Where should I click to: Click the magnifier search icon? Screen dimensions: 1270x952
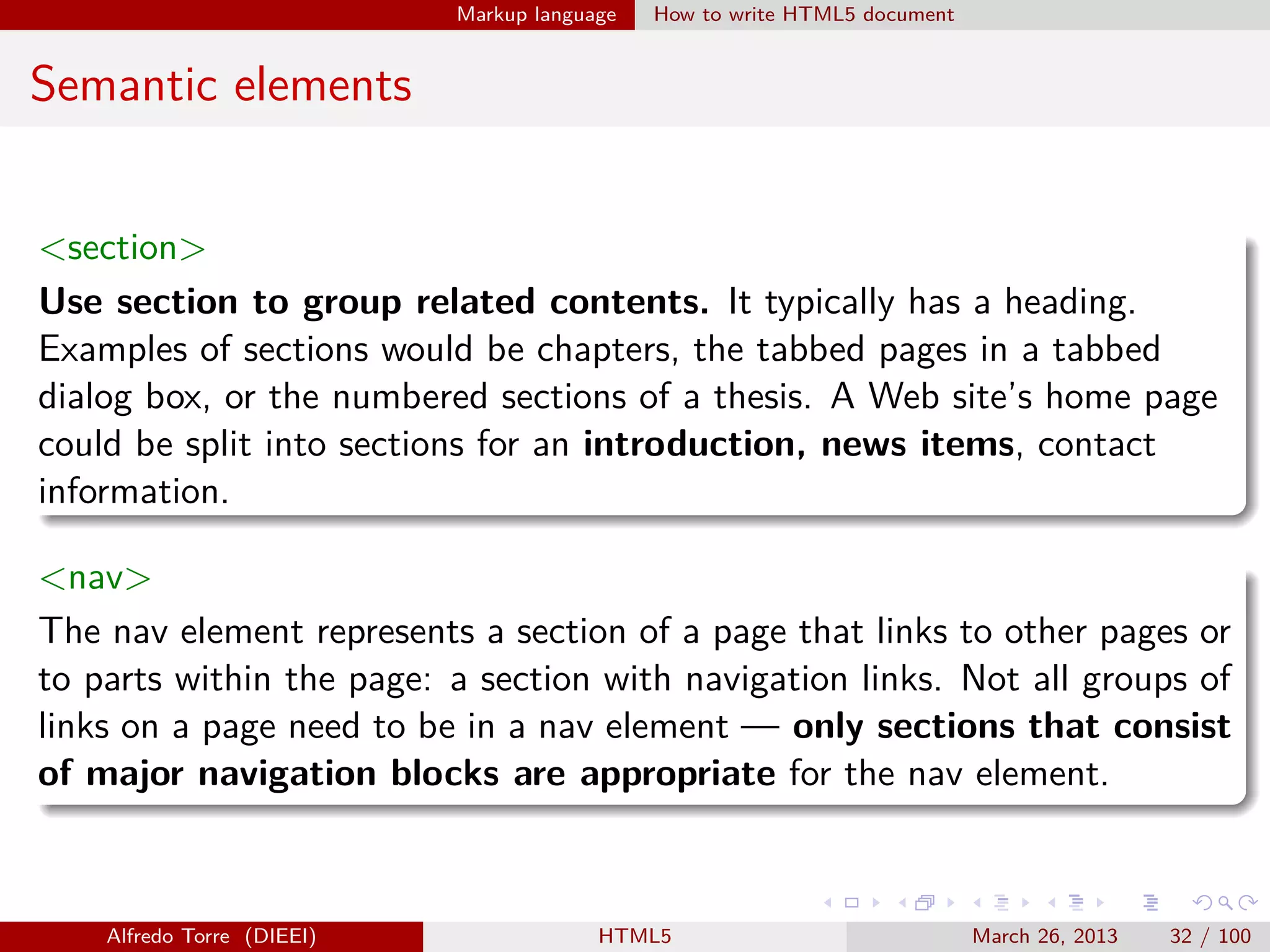point(1225,903)
